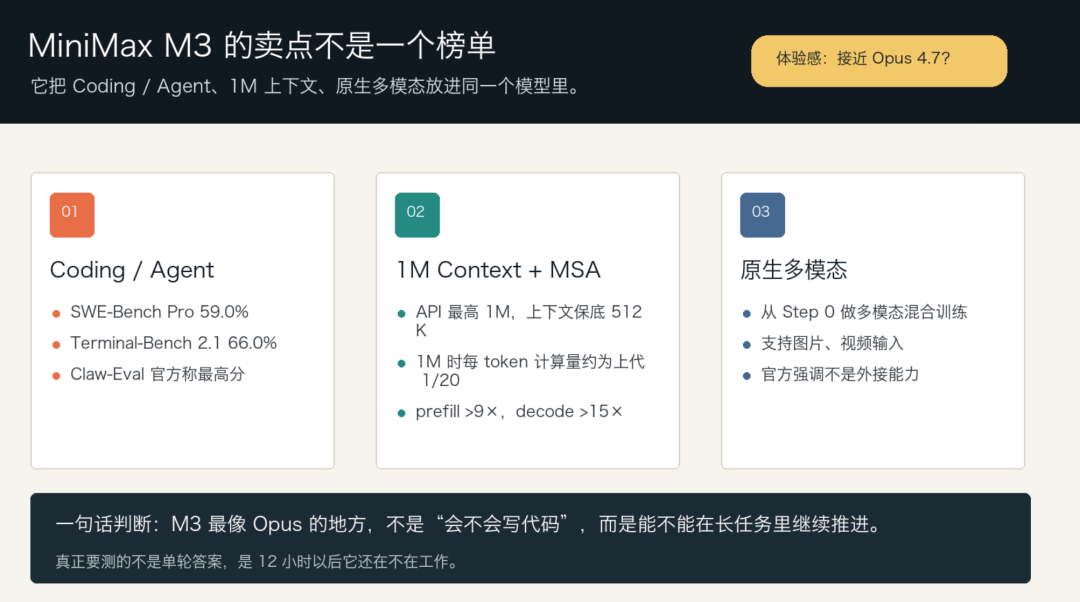Click the orange 01 number badge
This screenshot has width=1080, height=602.
point(72,215)
